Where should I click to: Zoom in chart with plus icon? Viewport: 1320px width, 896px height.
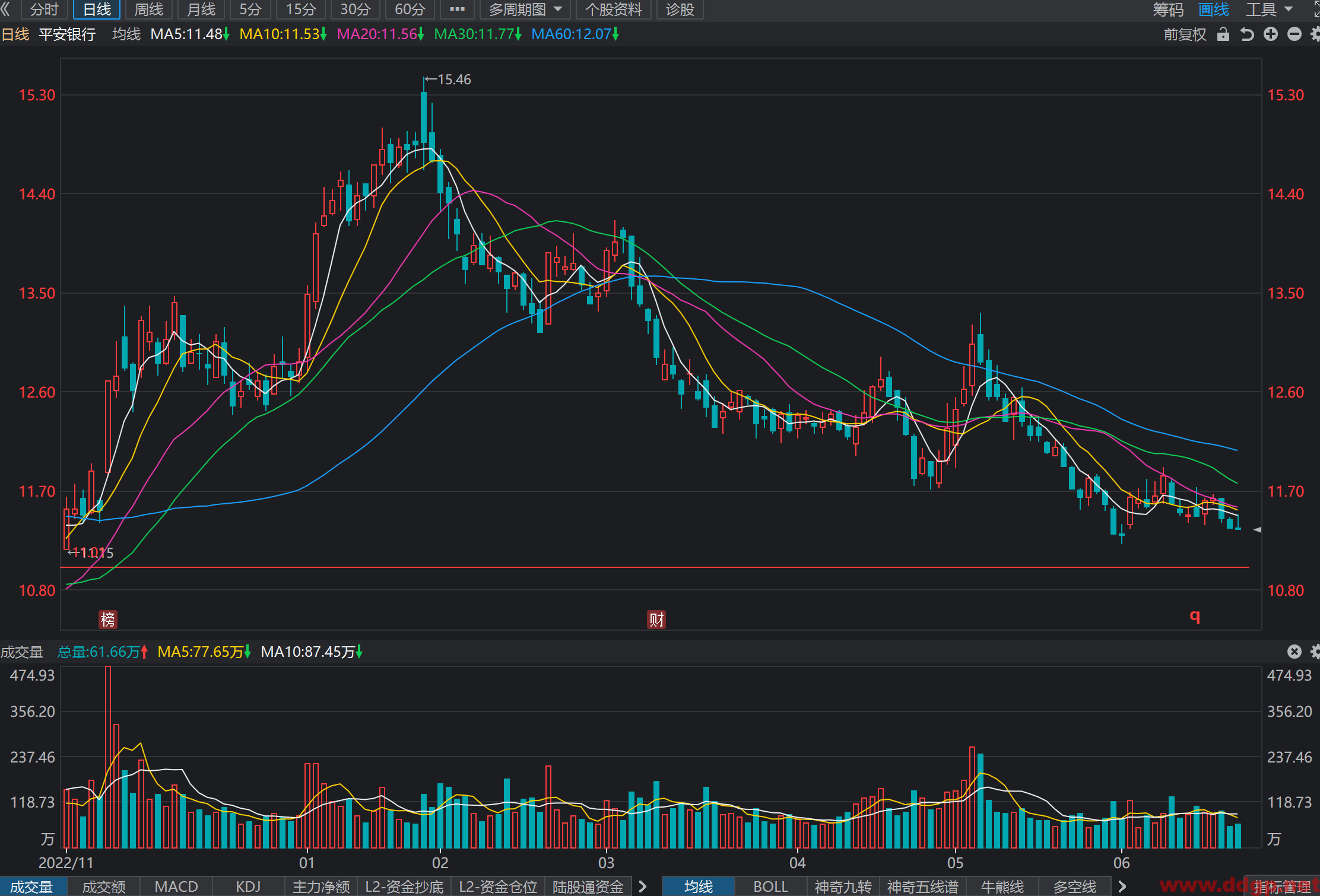(1271, 34)
